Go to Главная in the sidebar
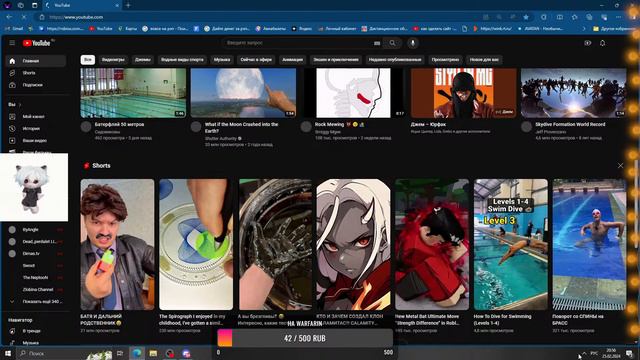The height and width of the screenshot is (360, 640). pos(36,61)
